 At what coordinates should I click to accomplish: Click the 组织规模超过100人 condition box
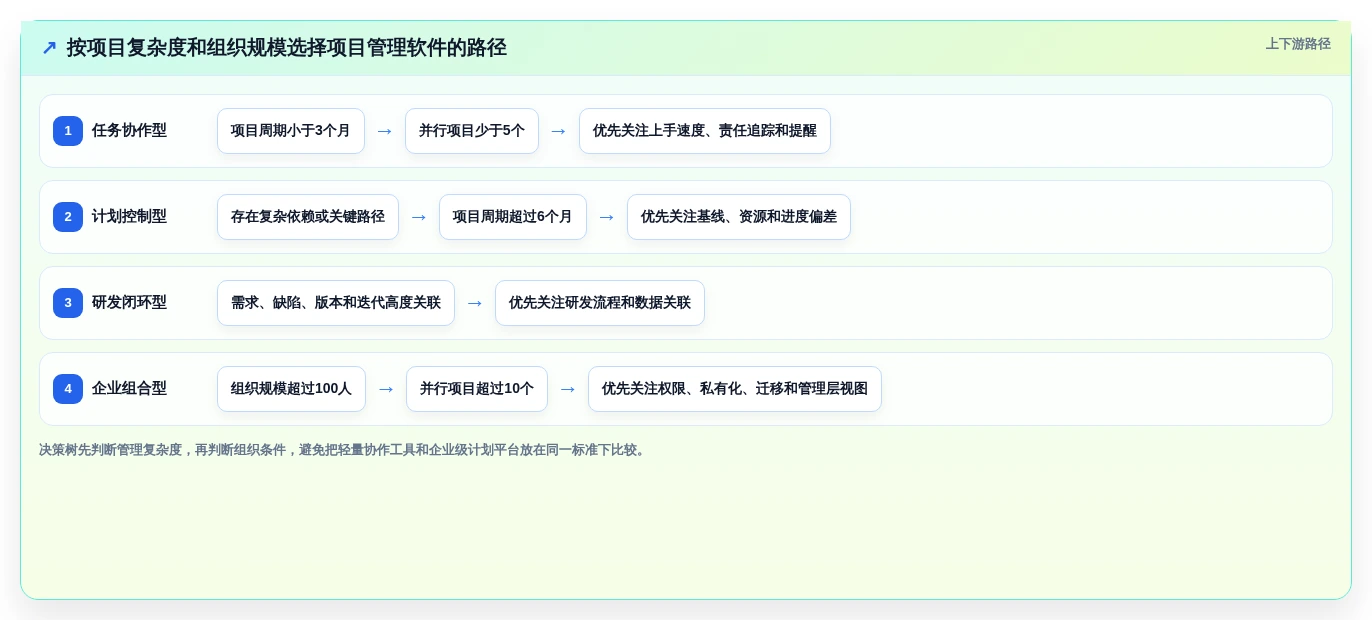[x=291, y=389]
